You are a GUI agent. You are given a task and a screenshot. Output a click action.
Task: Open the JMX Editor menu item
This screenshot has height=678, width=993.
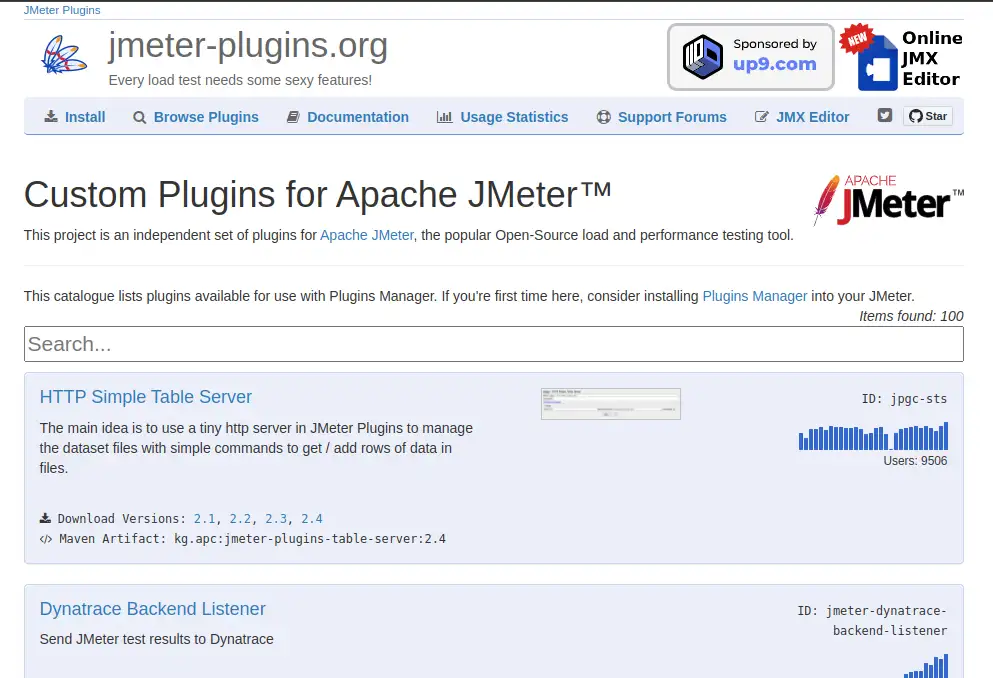point(813,117)
